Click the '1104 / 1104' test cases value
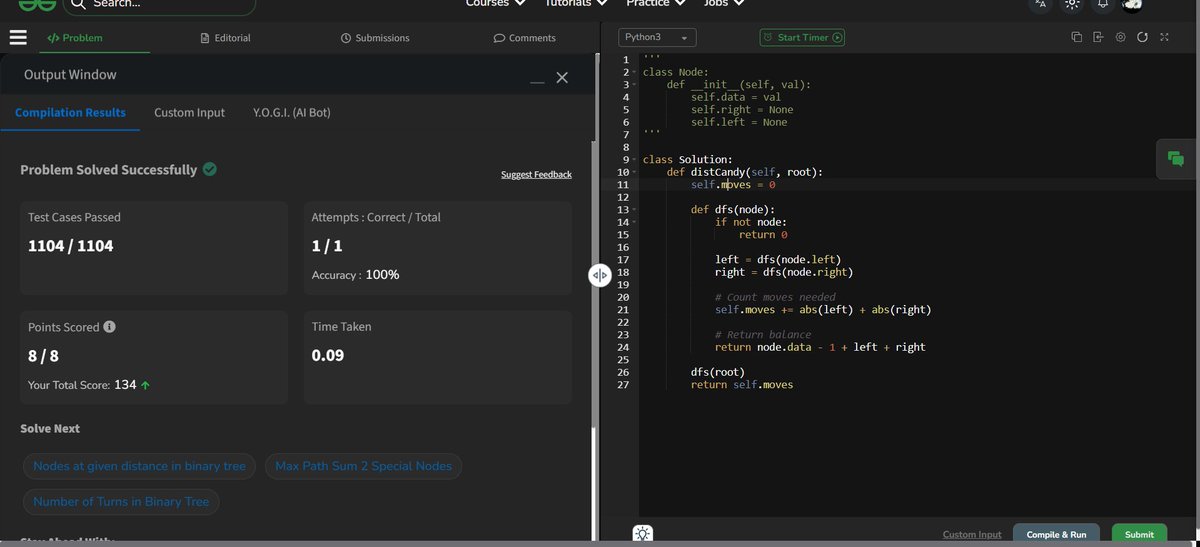The width and height of the screenshot is (1200, 547). (71, 246)
